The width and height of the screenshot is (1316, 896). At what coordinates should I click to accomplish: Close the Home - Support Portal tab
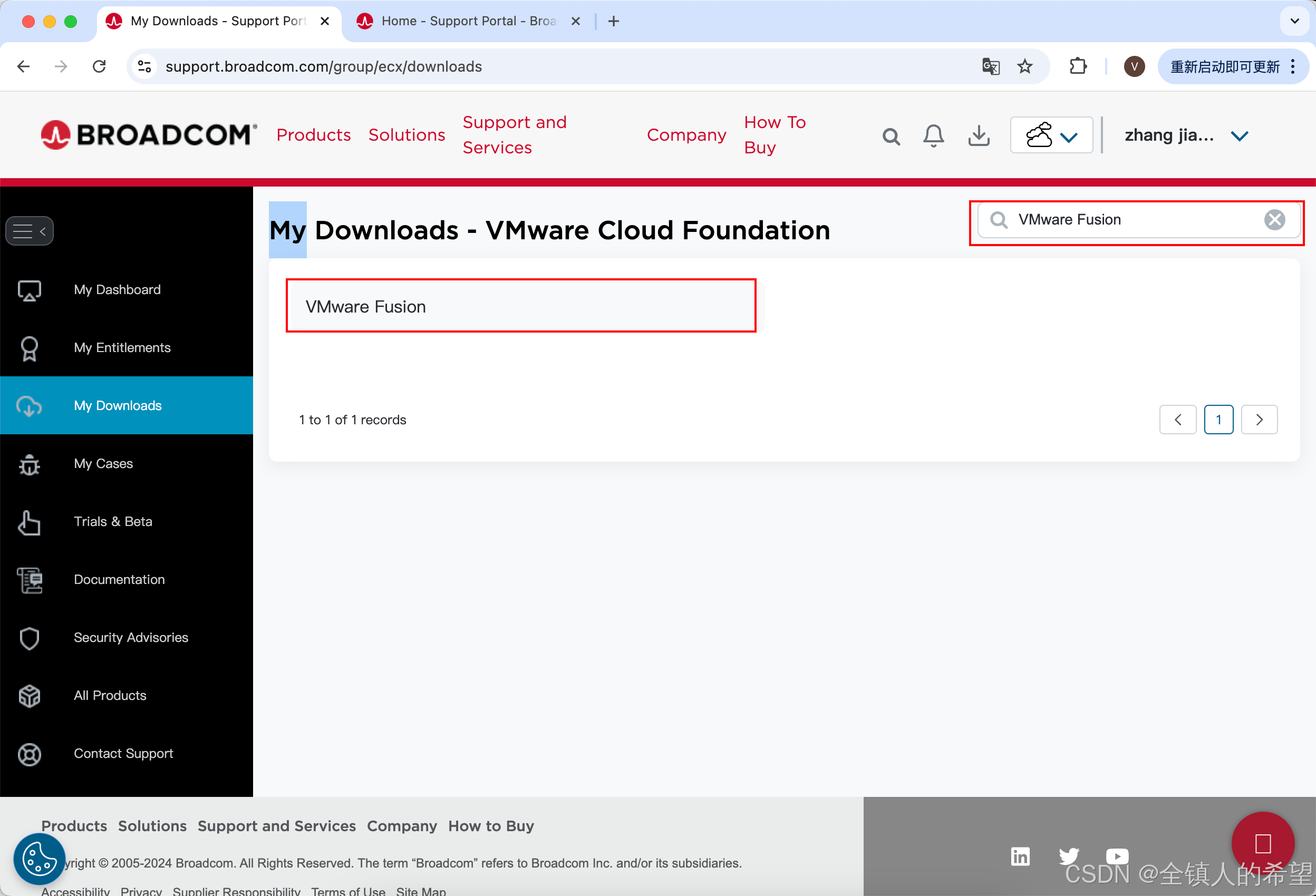(x=575, y=21)
